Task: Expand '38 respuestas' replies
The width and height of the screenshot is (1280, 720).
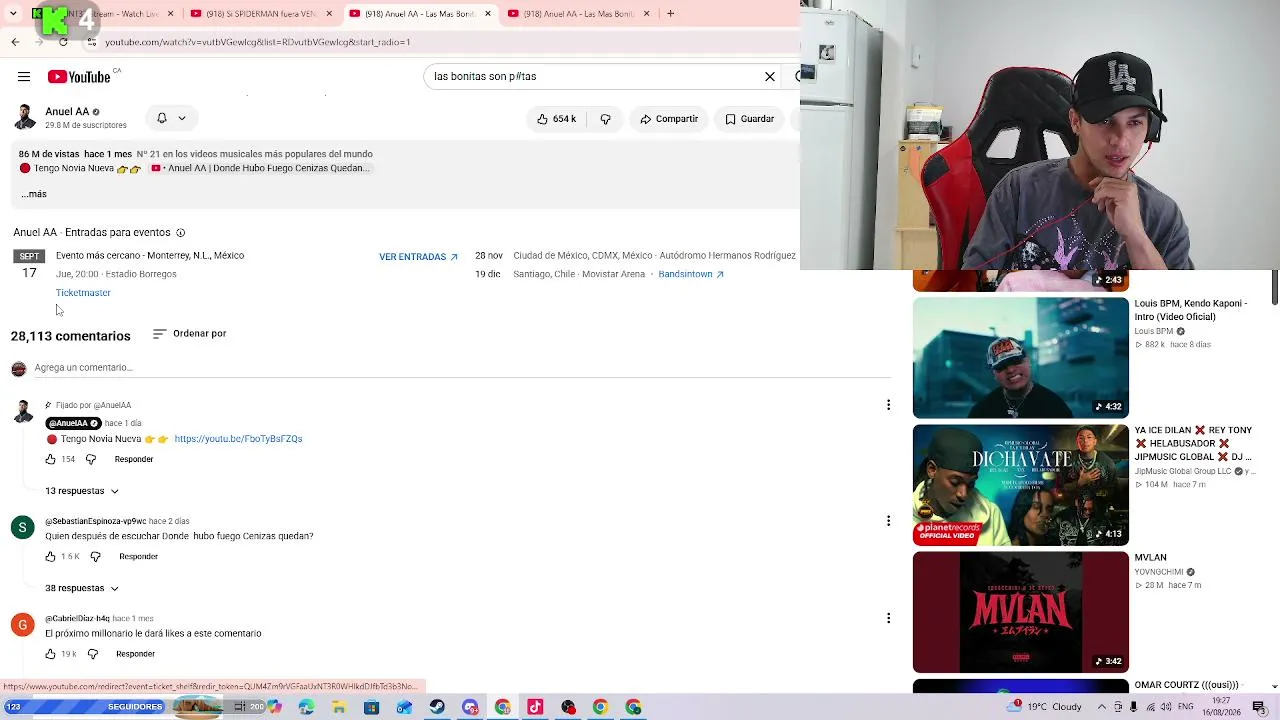Action: [82, 588]
